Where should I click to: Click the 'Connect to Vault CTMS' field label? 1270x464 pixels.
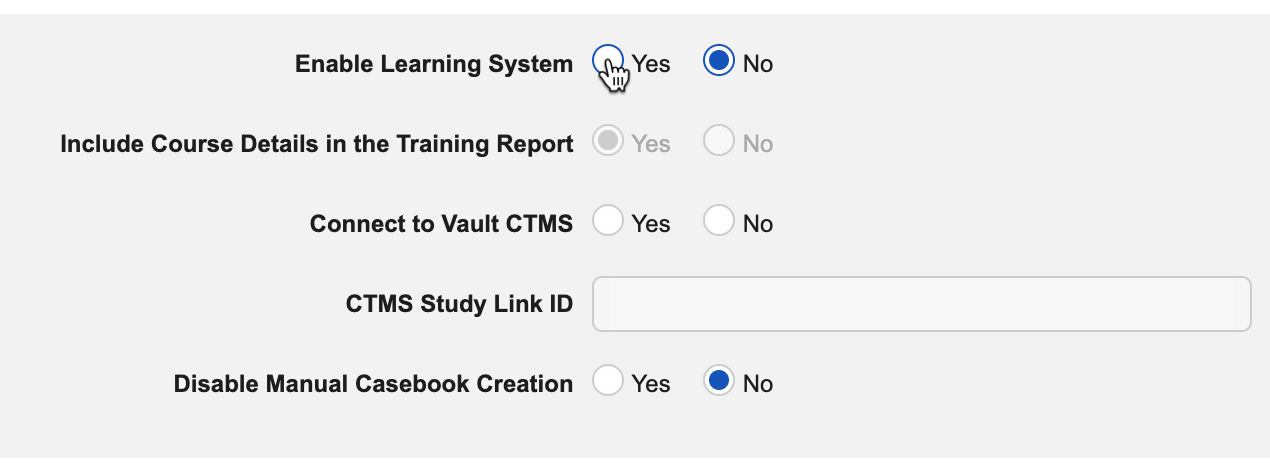click(441, 224)
